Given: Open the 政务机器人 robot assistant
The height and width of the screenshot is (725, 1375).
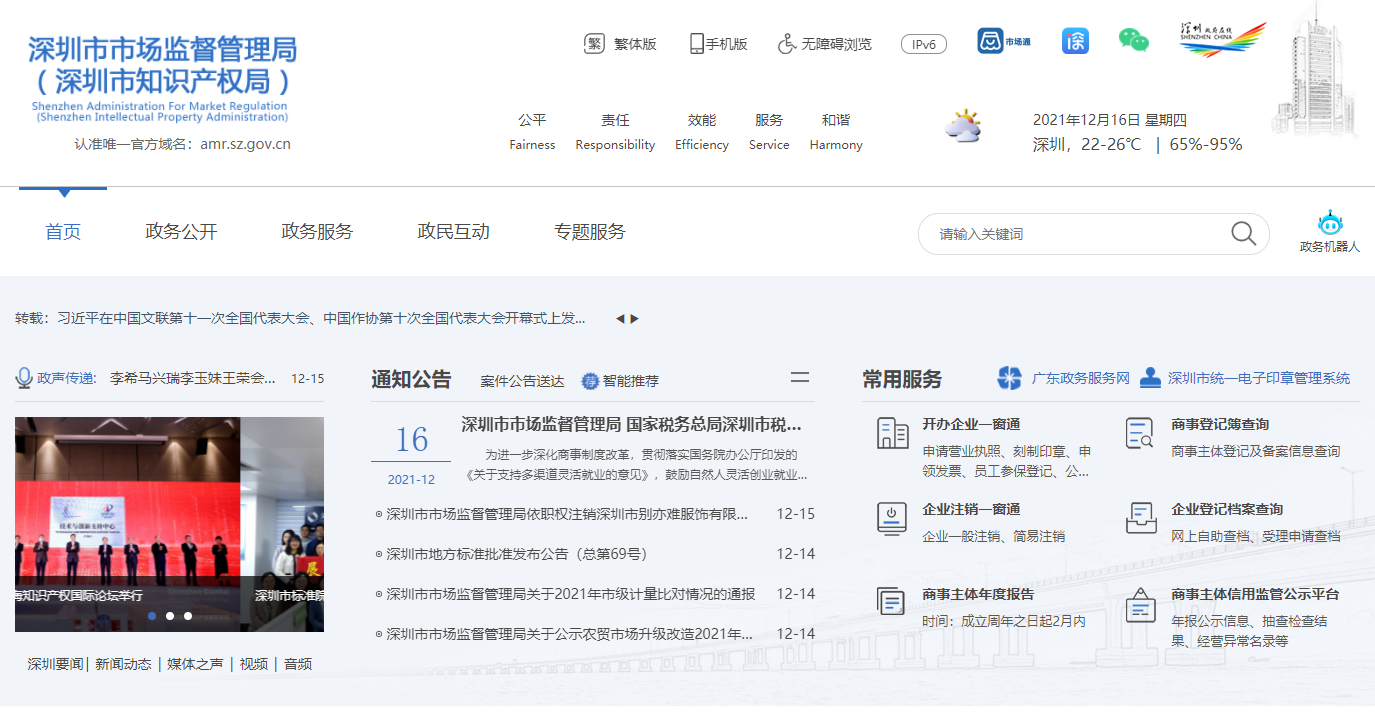Looking at the screenshot, I should (1329, 225).
